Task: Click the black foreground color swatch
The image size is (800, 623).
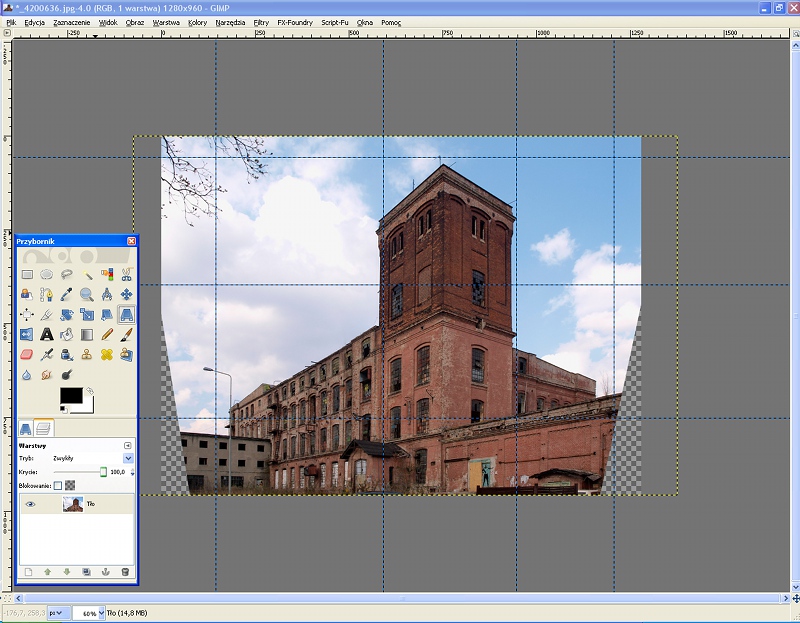Action: point(72,396)
